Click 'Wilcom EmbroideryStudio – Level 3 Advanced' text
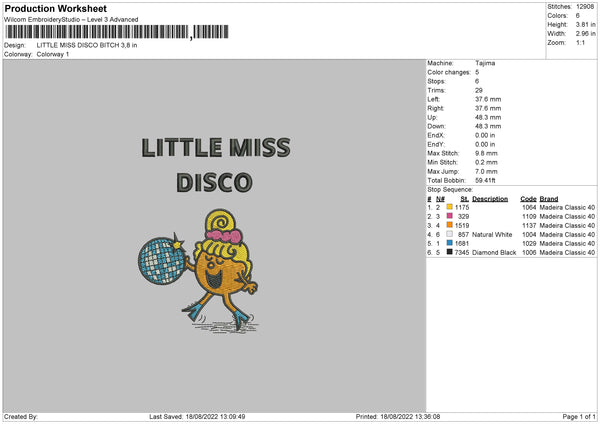This screenshot has width=600, height=424. [x=71, y=20]
